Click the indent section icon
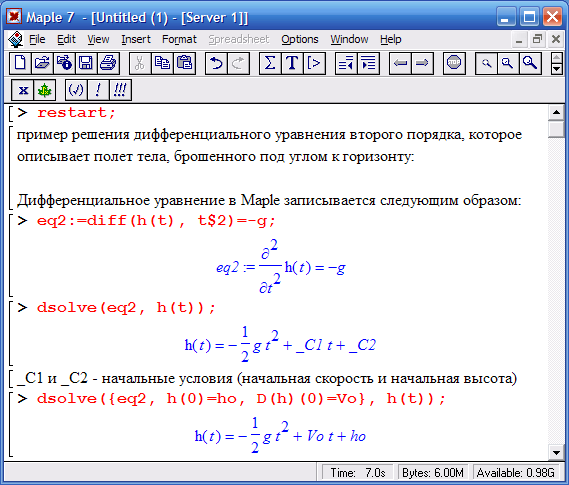The height and width of the screenshot is (485, 569). point(369,63)
